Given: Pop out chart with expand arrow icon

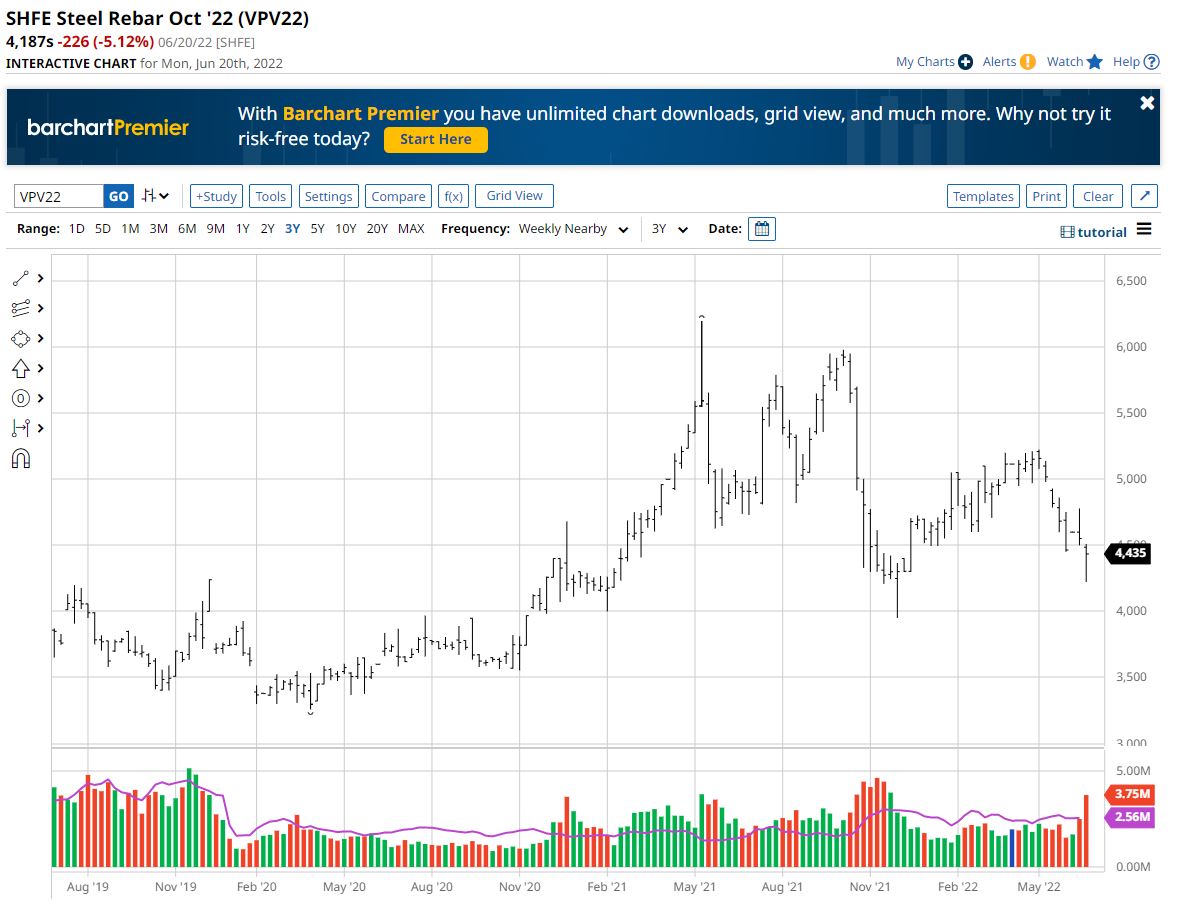Looking at the screenshot, I should pyautogui.click(x=1146, y=196).
